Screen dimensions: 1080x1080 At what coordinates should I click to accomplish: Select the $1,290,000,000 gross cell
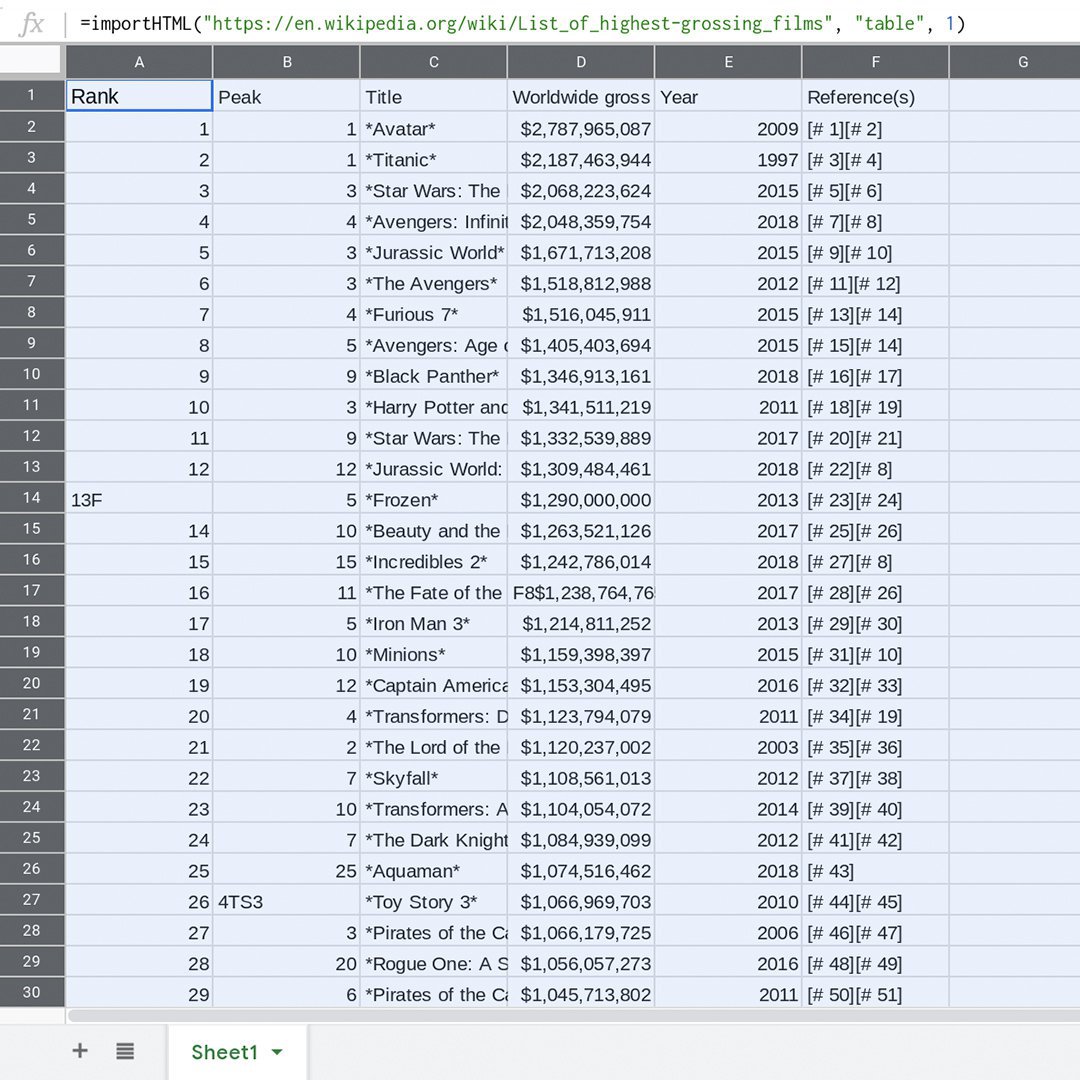(581, 499)
